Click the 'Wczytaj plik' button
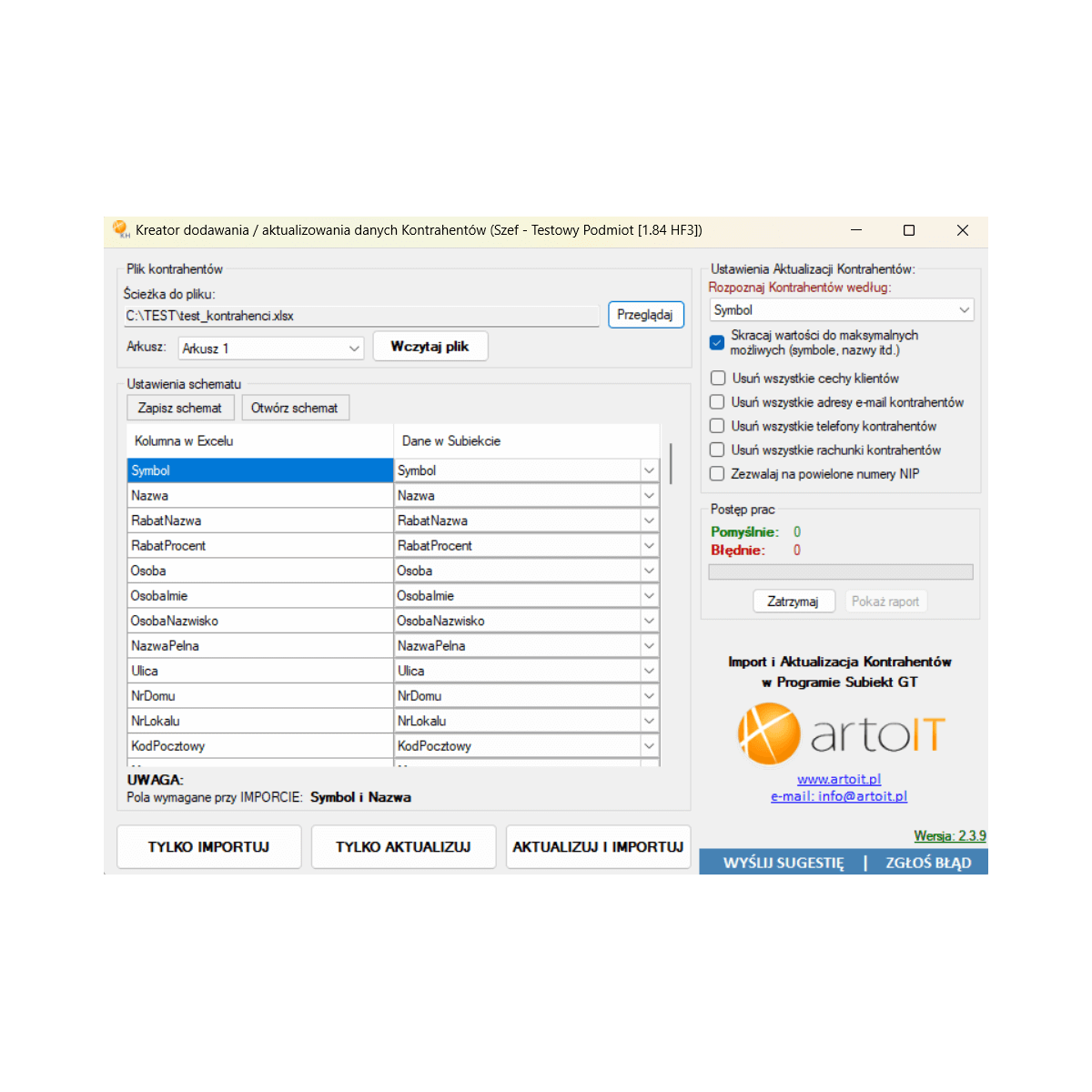The width and height of the screenshot is (1092, 1092). (430, 347)
